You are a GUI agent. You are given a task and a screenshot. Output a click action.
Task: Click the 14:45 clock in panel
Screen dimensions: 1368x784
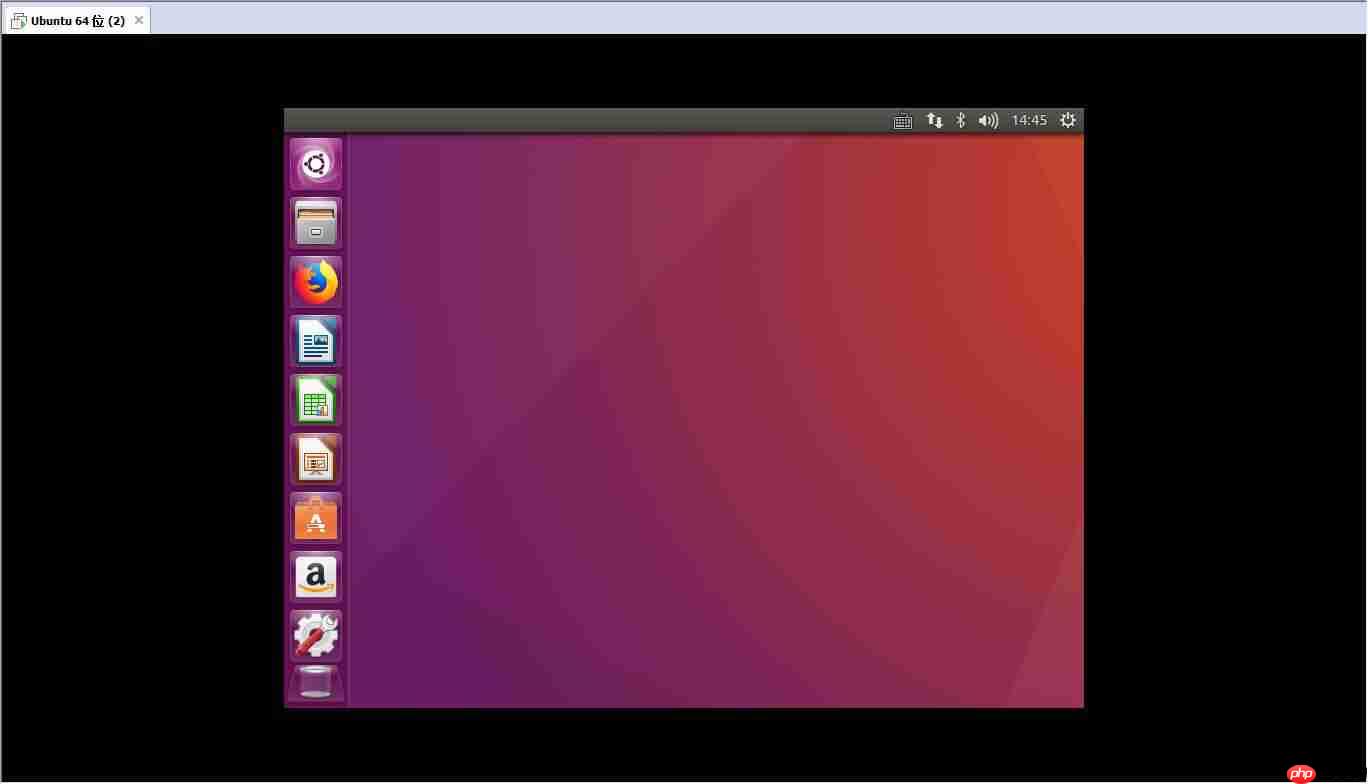1029,121
